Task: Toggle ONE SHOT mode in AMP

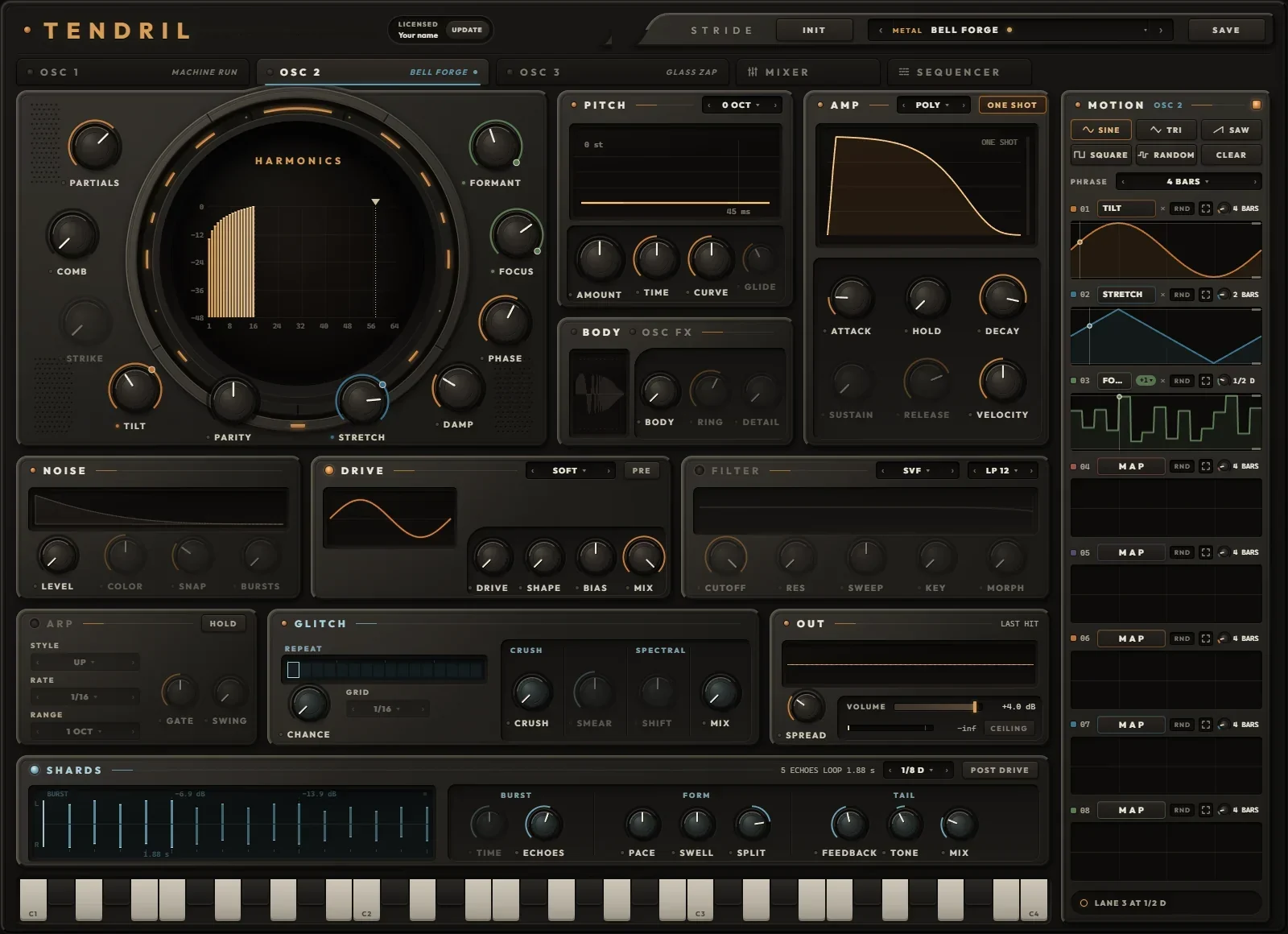Action: [x=1012, y=105]
